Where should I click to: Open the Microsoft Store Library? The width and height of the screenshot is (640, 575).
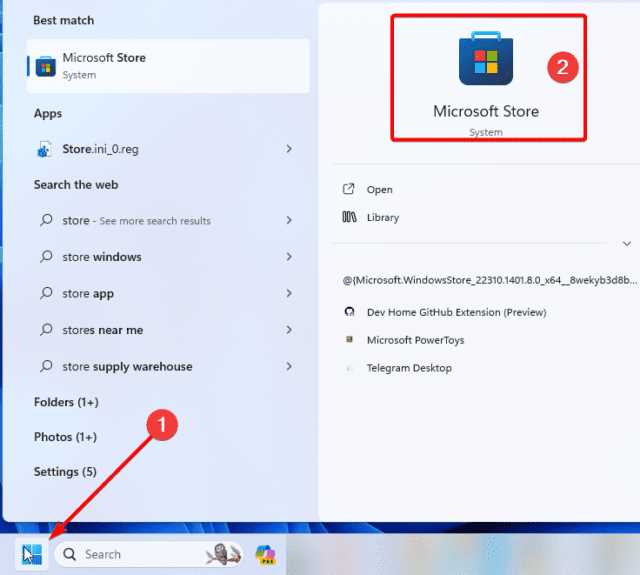click(382, 218)
